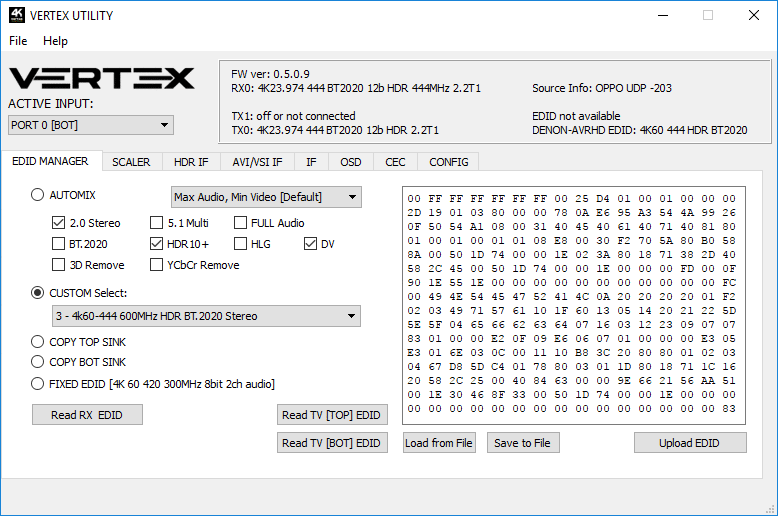Open the File menu

click(18, 41)
